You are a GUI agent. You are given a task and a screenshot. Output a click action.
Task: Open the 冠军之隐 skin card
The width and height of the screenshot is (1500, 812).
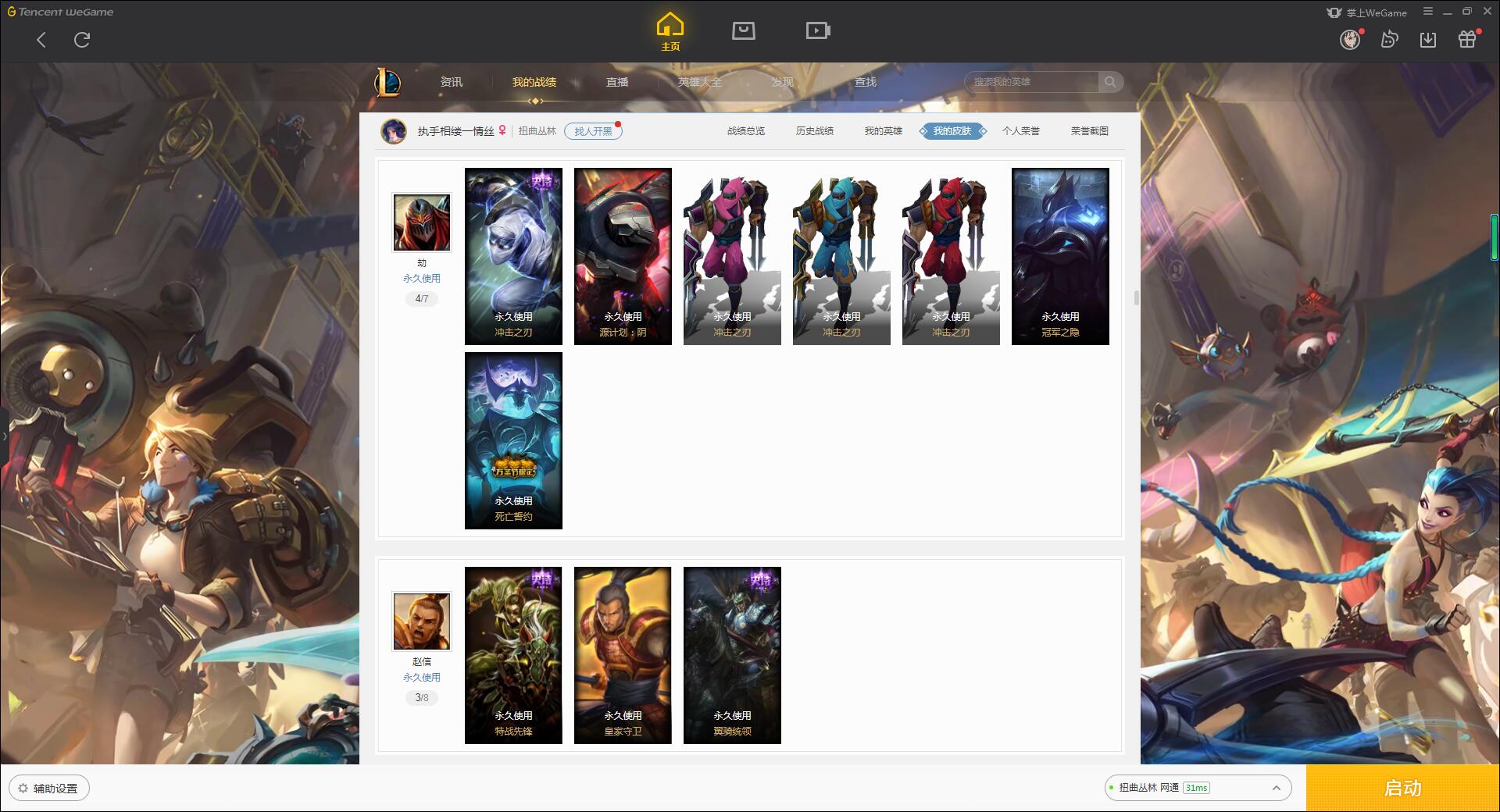pyautogui.click(x=1060, y=256)
